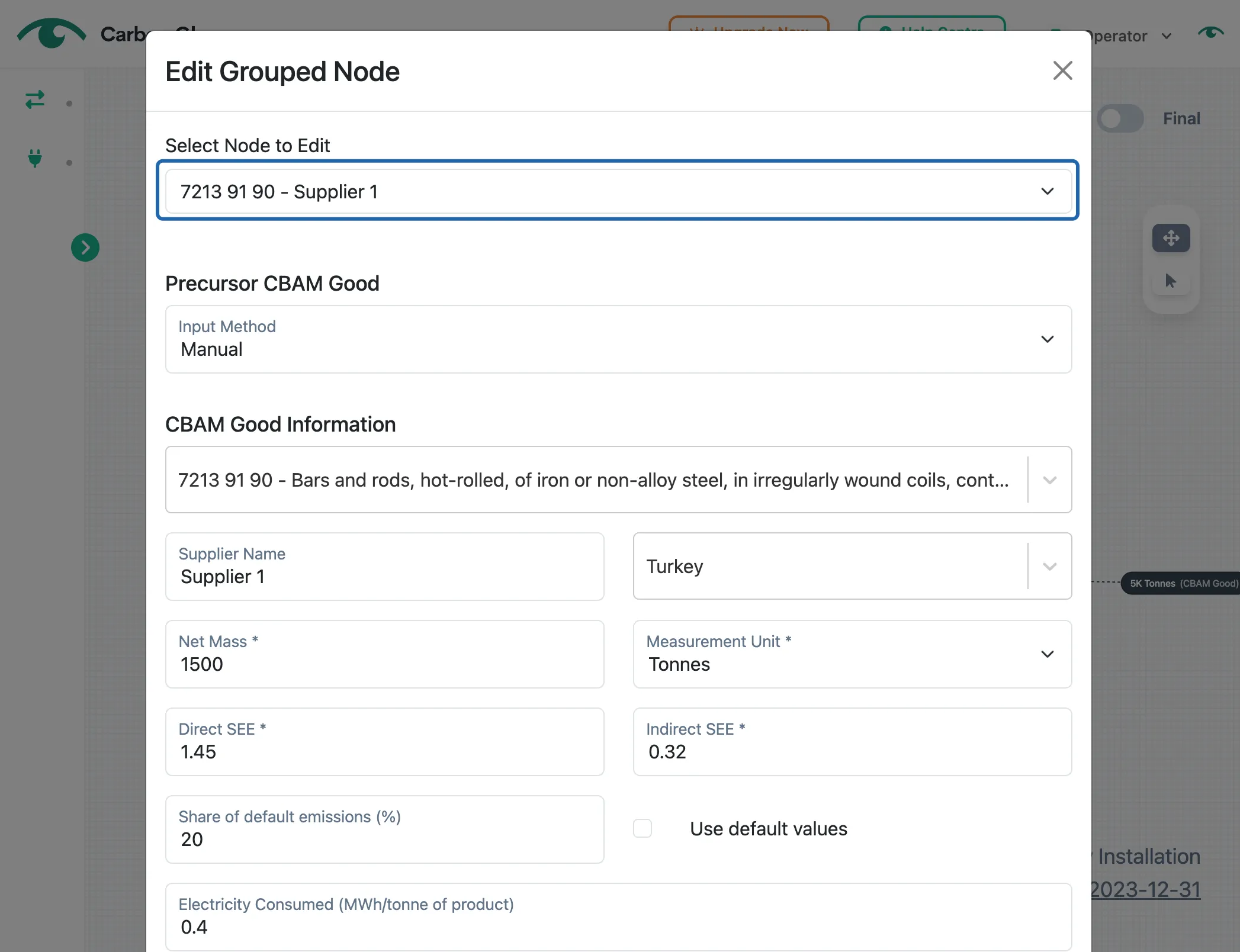Select the pointer cursor tool

click(1170, 281)
